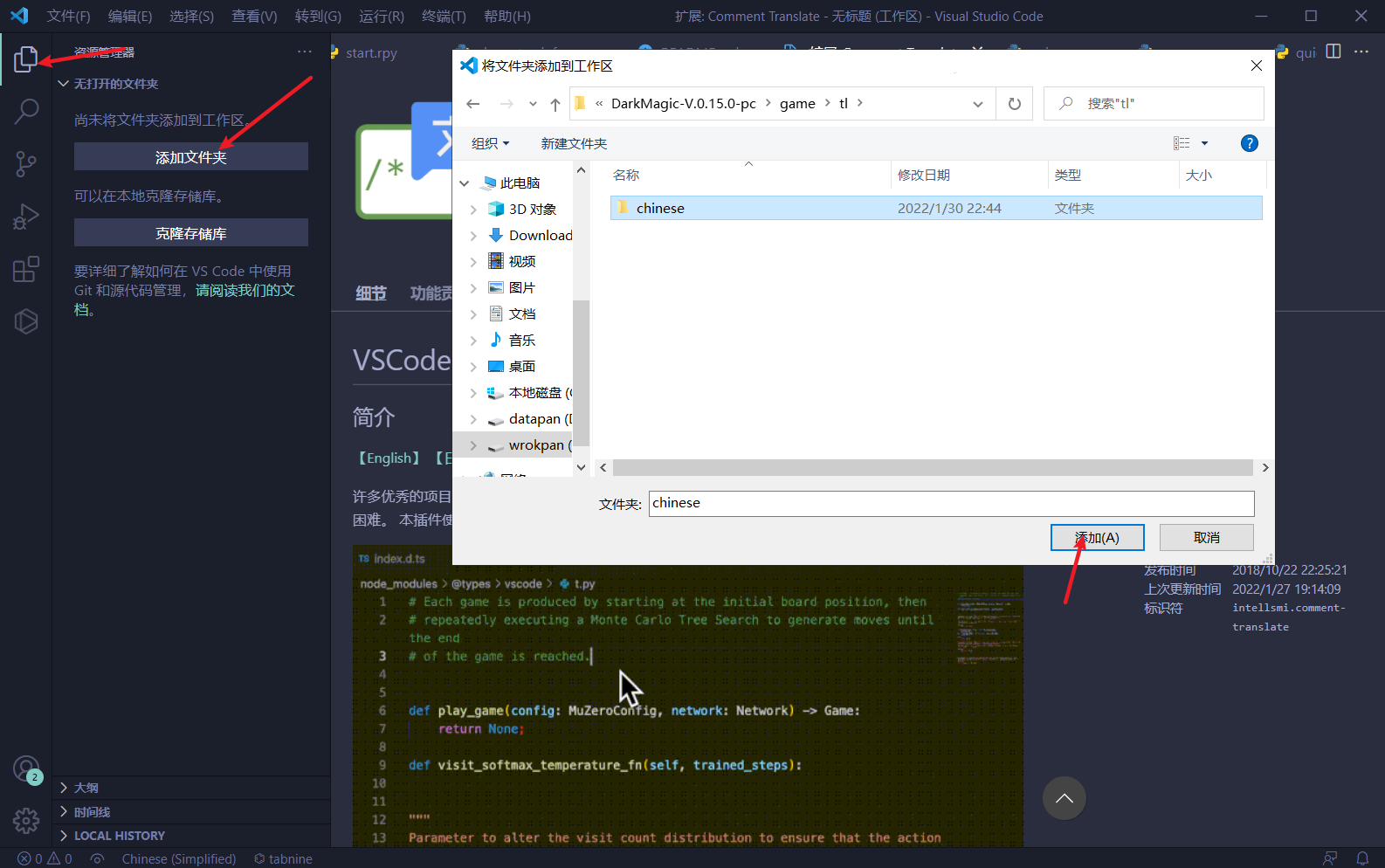The width and height of the screenshot is (1385, 868).
Task: Click the feedback icon in status bar
Action: [1330, 858]
